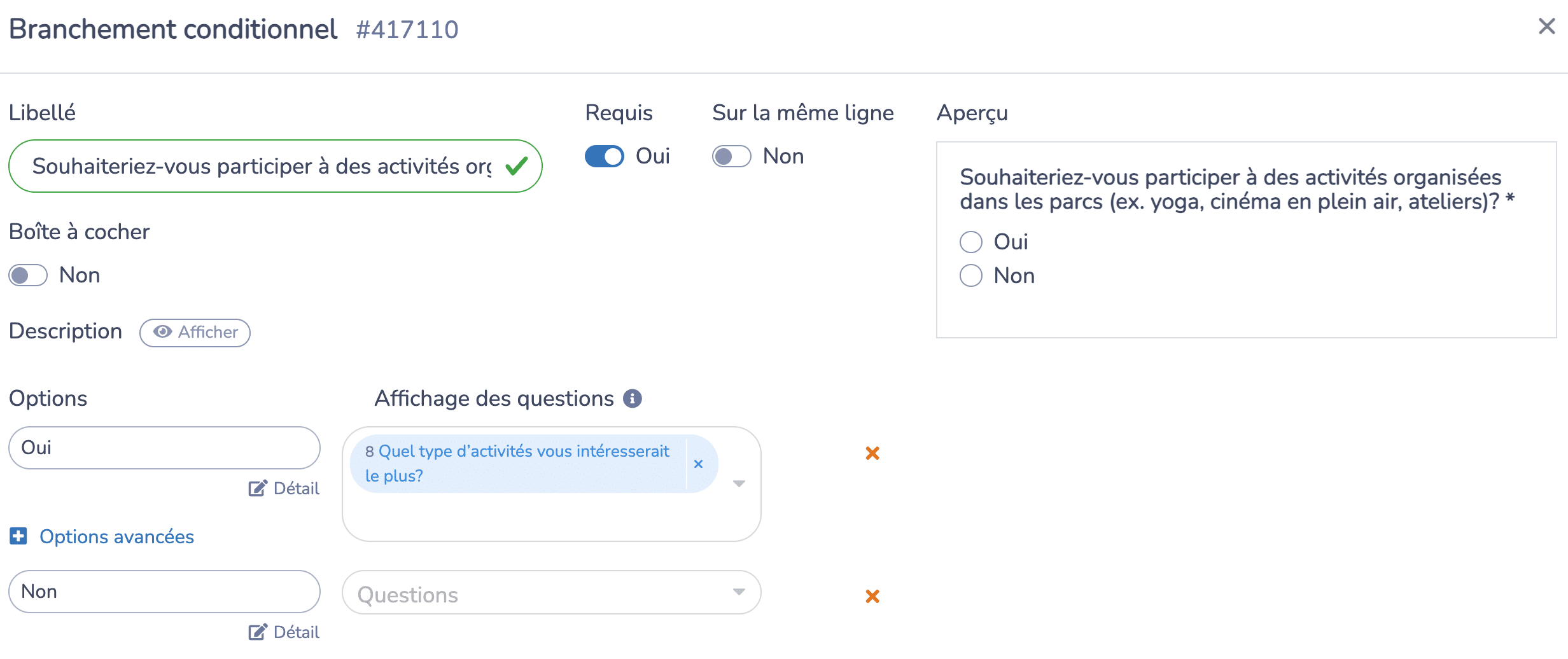Click the Branchement conditionnel title
Screen dimensions: 1568x659
point(173,29)
